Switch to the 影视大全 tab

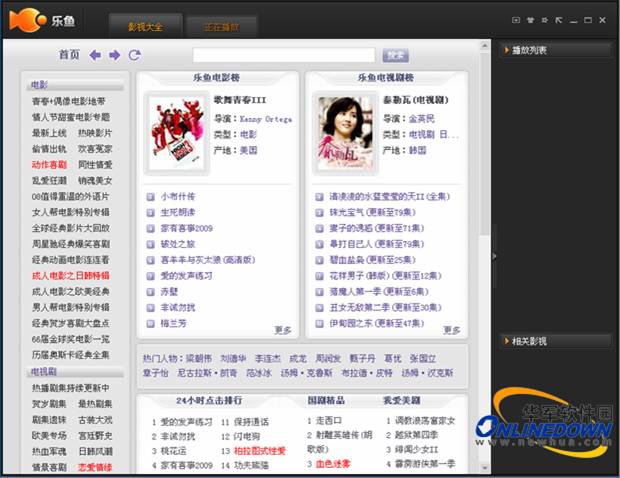145,26
